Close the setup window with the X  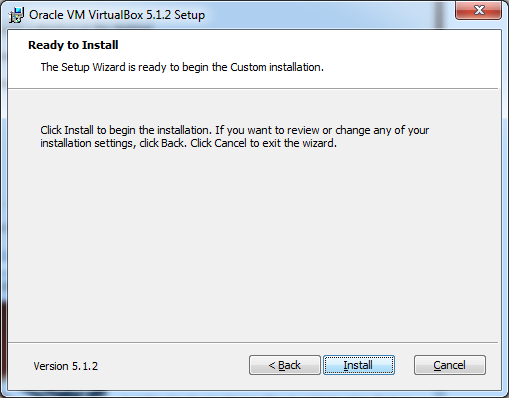click(x=478, y=10)
